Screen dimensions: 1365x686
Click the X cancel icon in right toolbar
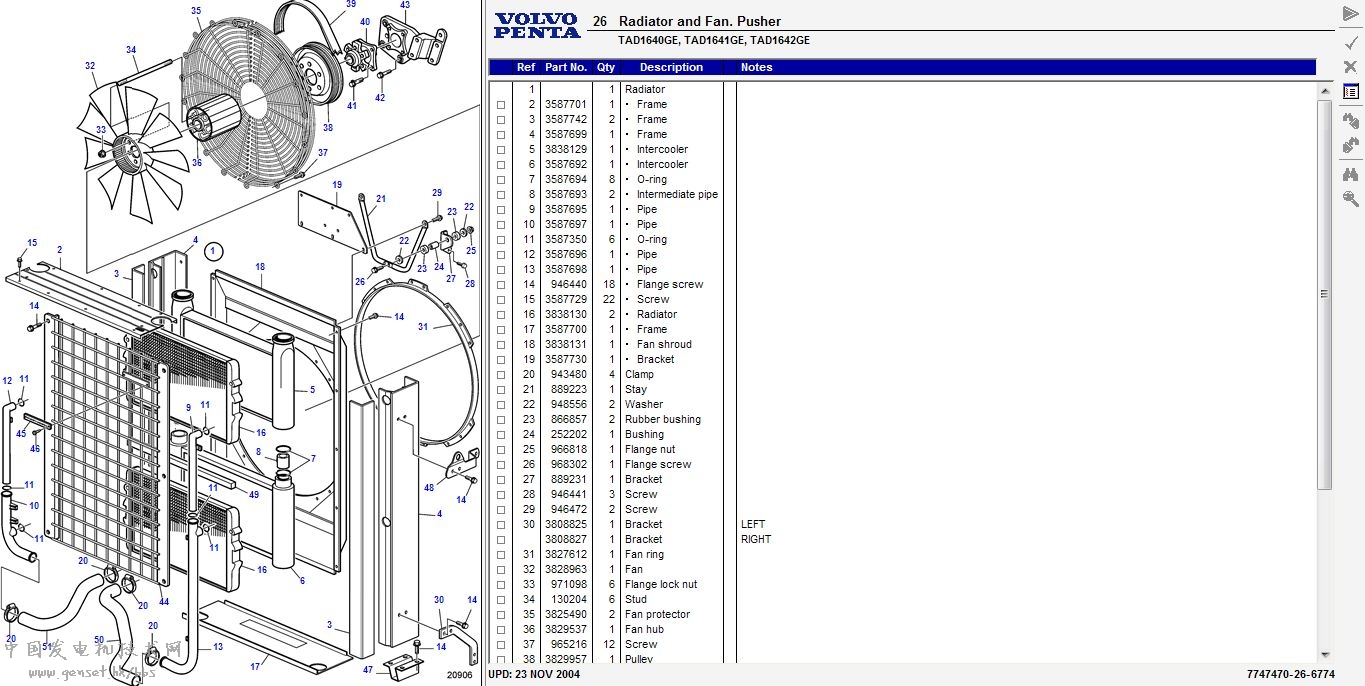(x=1350, y=67)
